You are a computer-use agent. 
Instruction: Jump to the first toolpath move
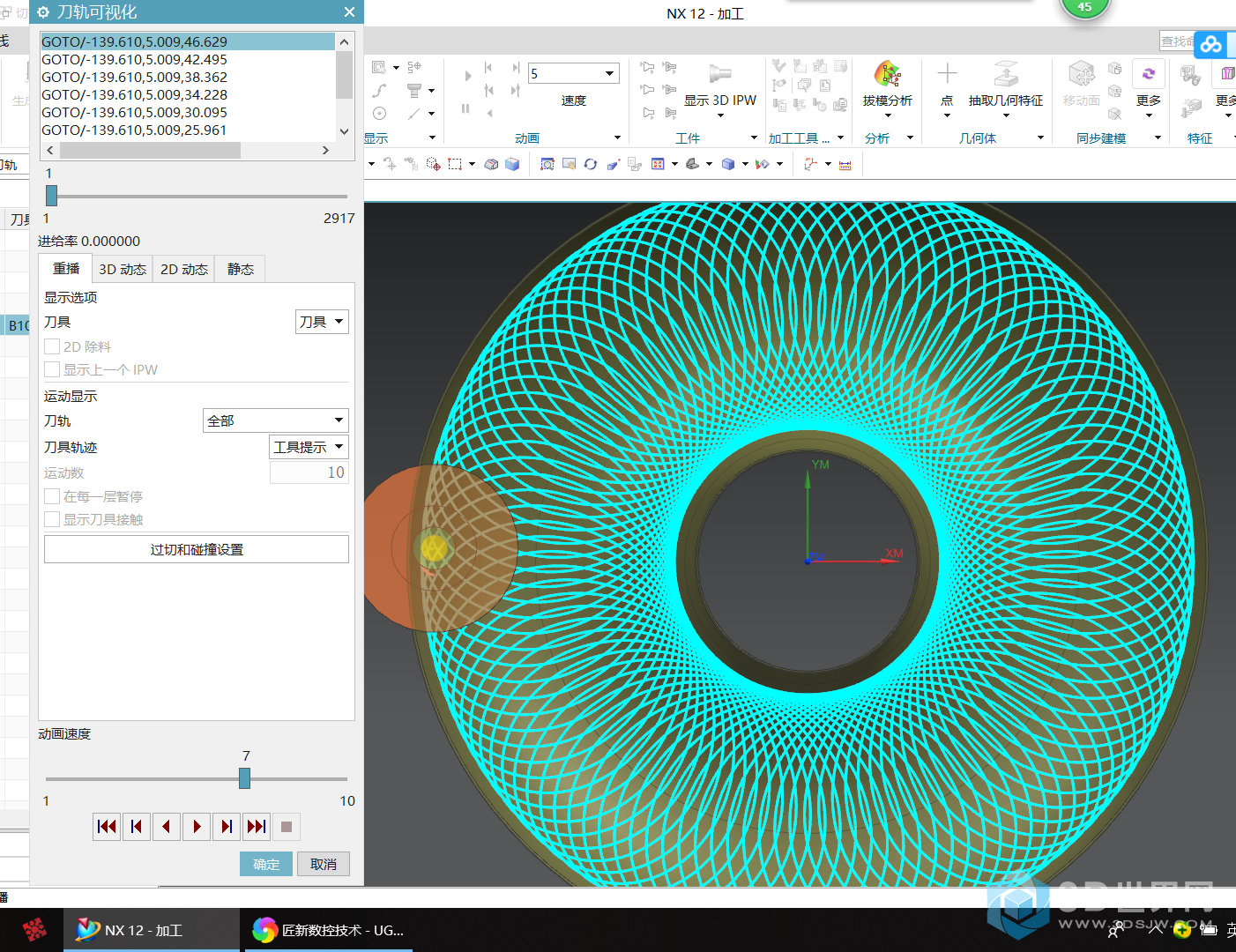point(107,826)
